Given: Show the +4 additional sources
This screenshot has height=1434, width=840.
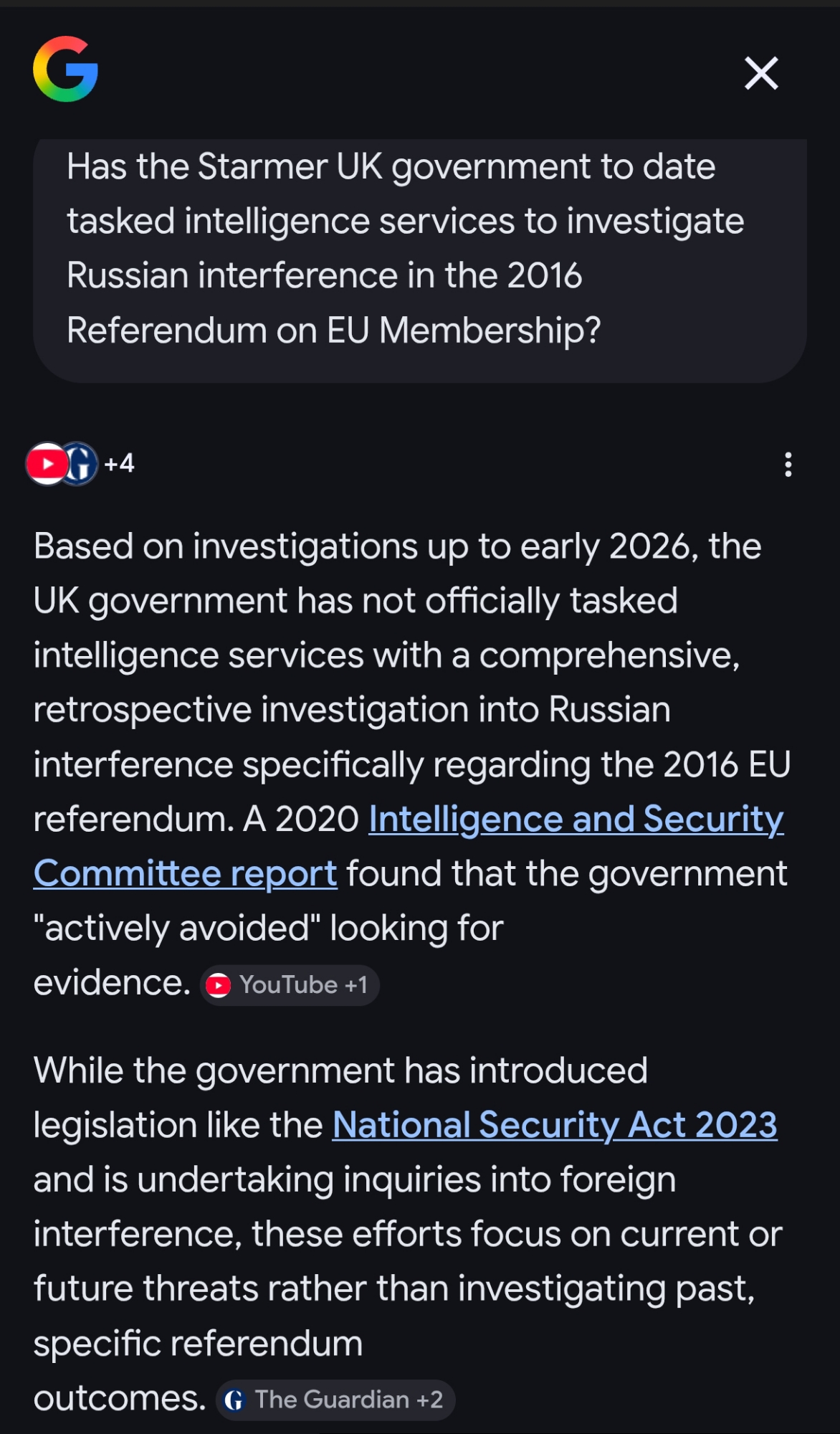Looking at the screenshot, I should [120, 464].
